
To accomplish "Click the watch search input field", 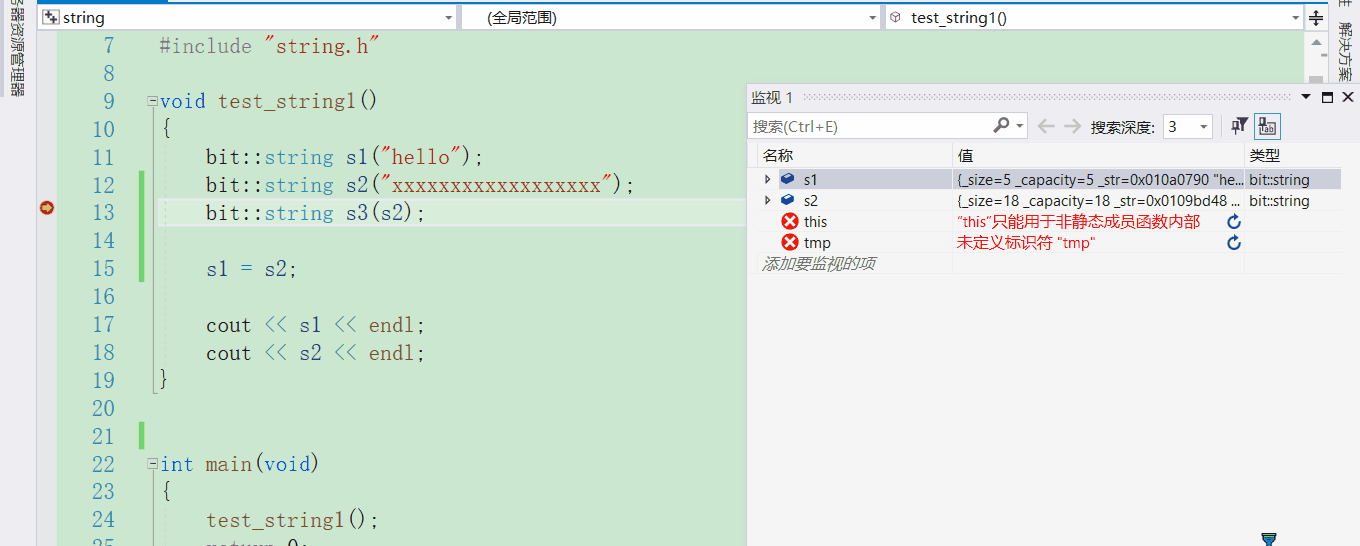I will (869, 126).
